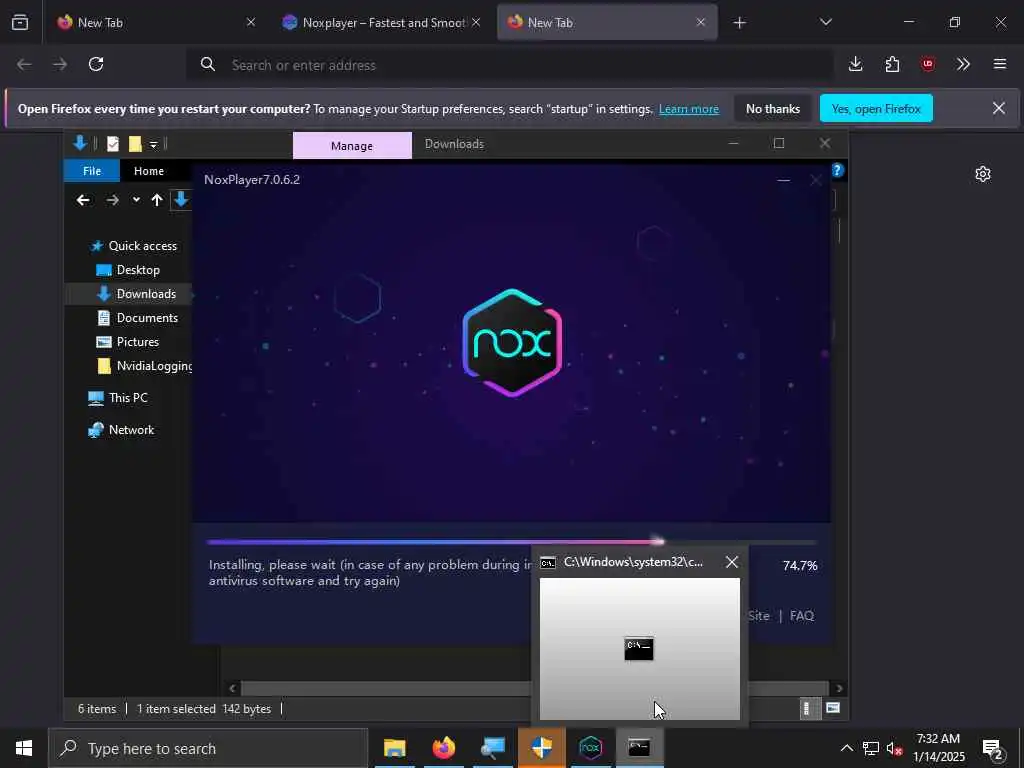The image size is (1024, 768).
Task: Click the No thanks button
Action: coord(773,109)
